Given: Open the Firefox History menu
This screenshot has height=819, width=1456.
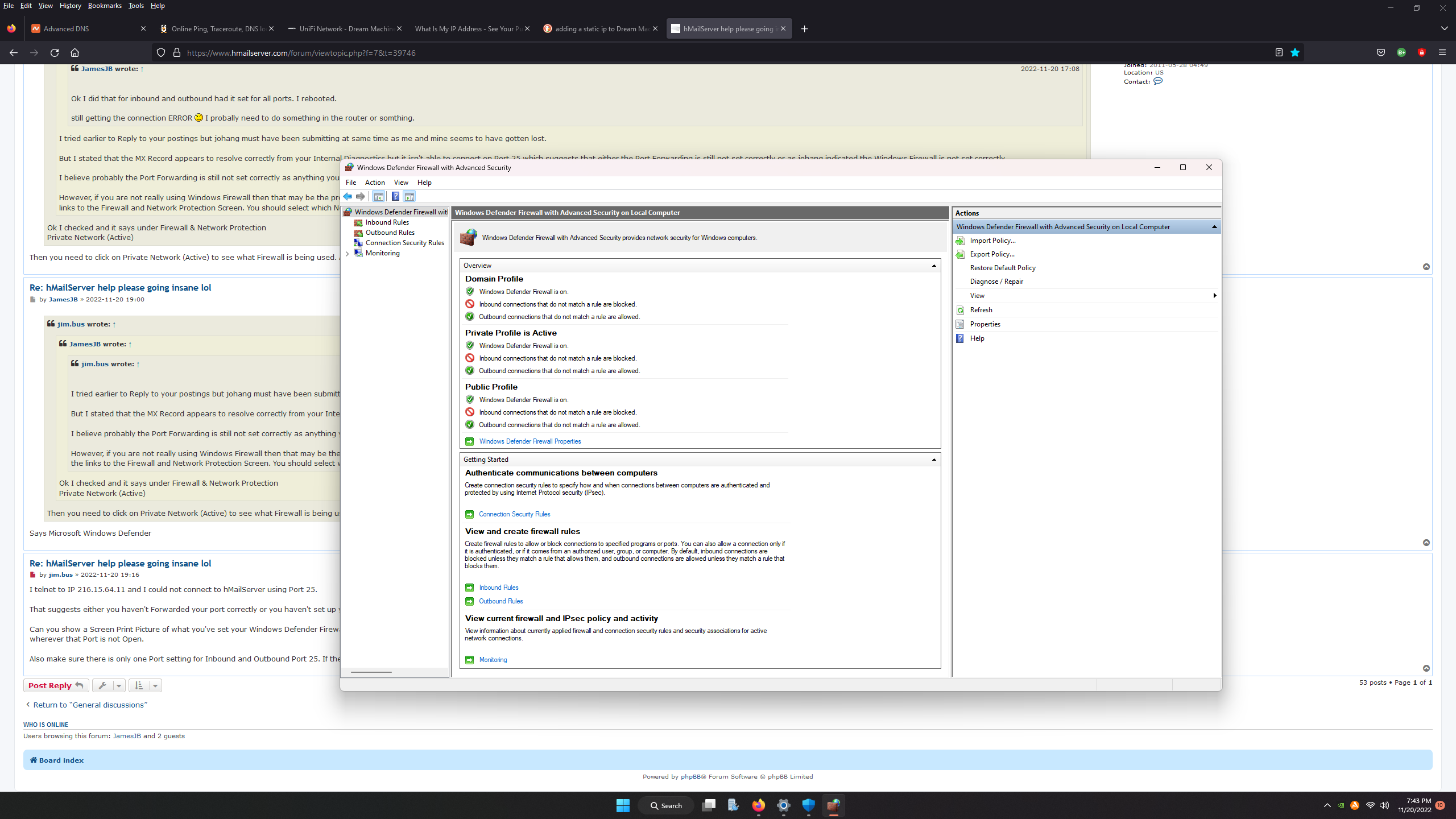Looking at the screenshot, I should point(70,6).
